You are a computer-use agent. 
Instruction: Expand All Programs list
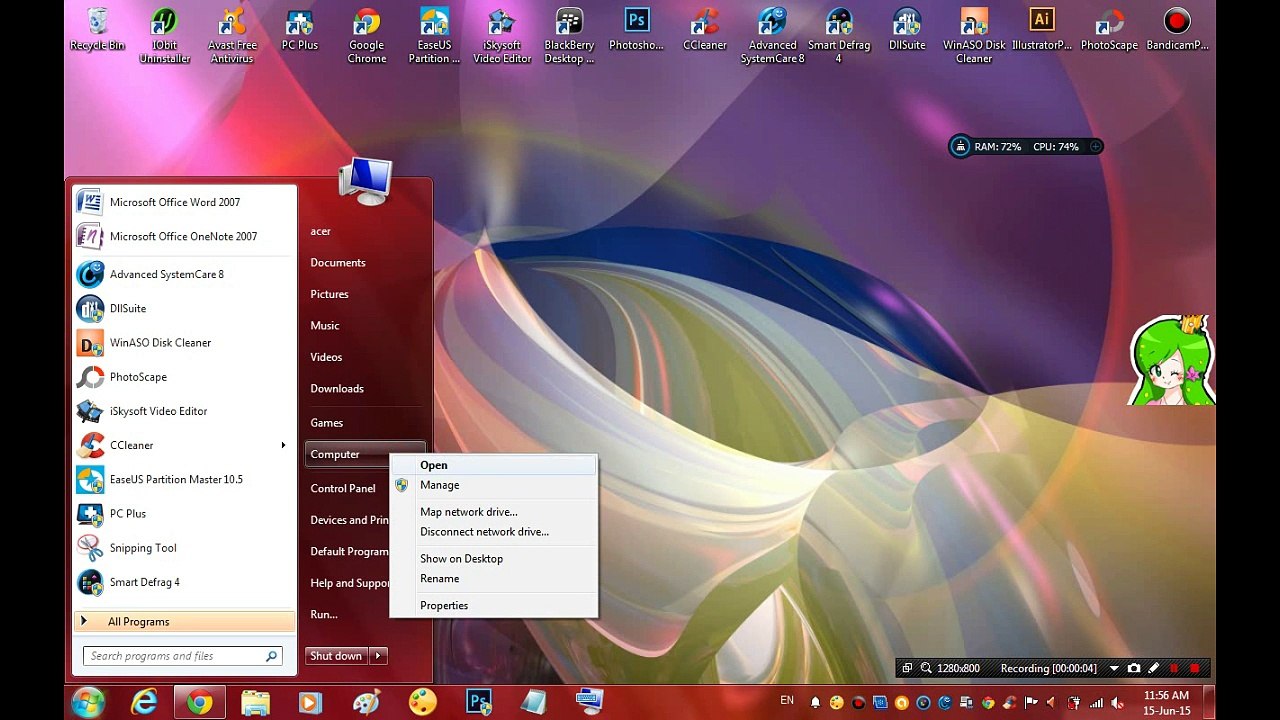(x=185, y=621)
